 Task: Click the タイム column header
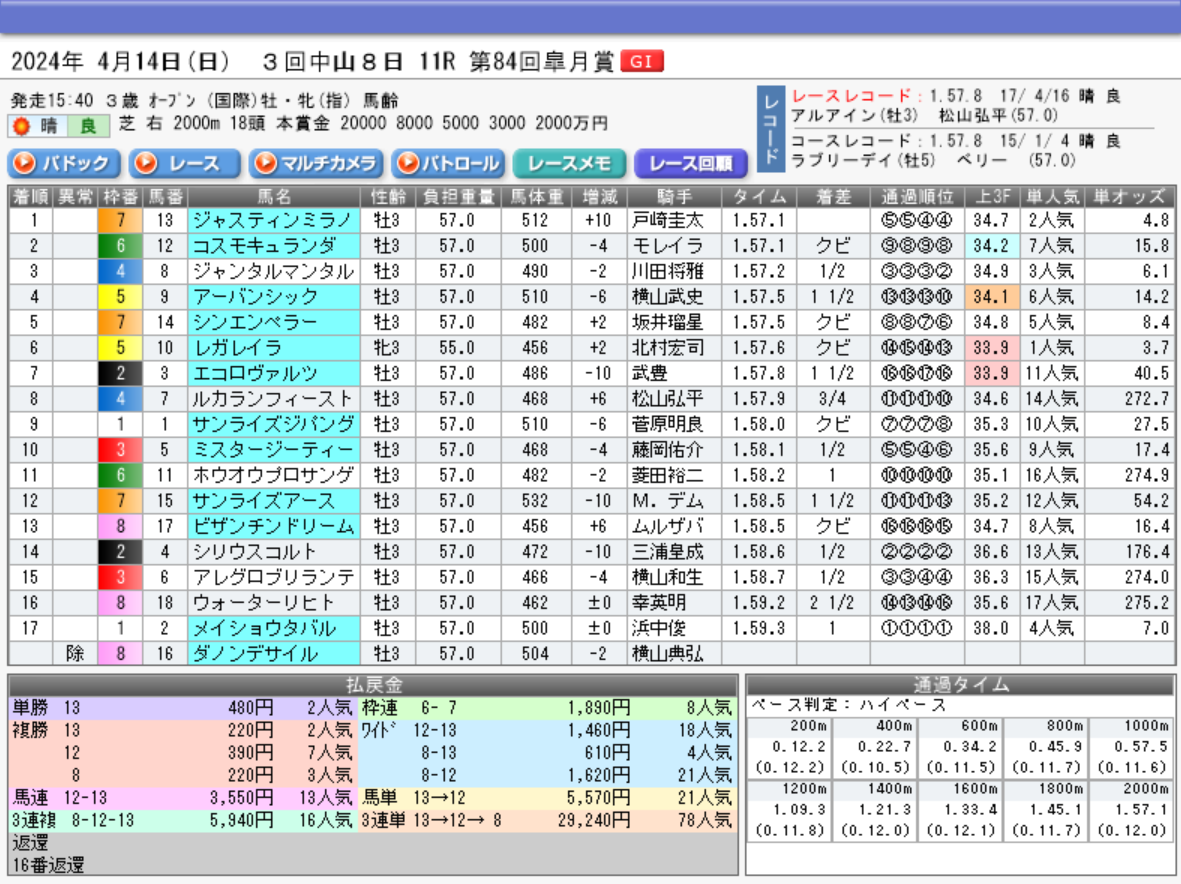(759, 197)
